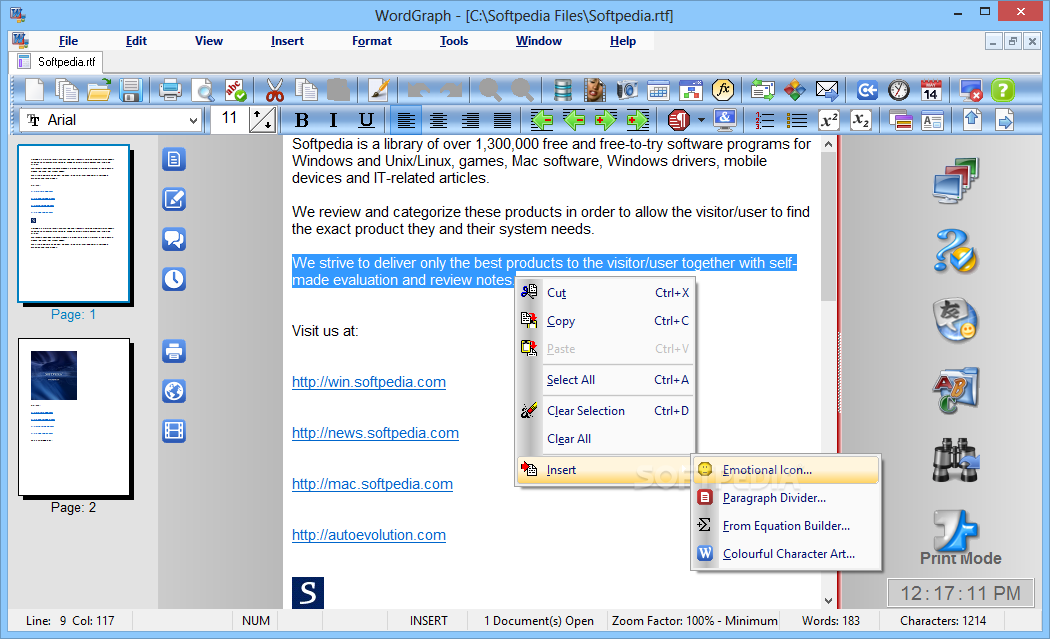
Task: Open the File menu
Action: [68, 41]
